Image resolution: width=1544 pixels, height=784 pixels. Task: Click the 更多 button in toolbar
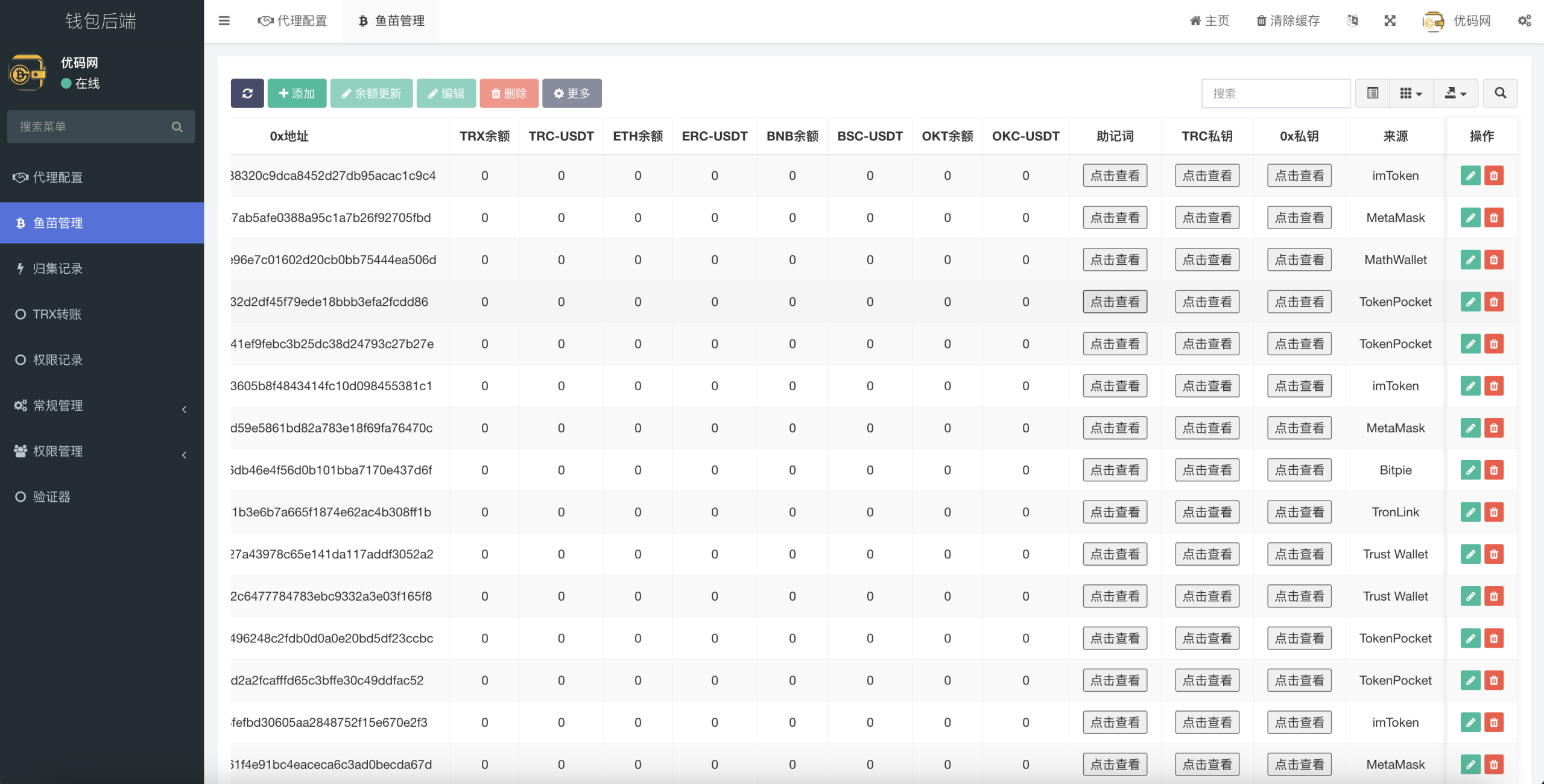[x=572, y=93]
